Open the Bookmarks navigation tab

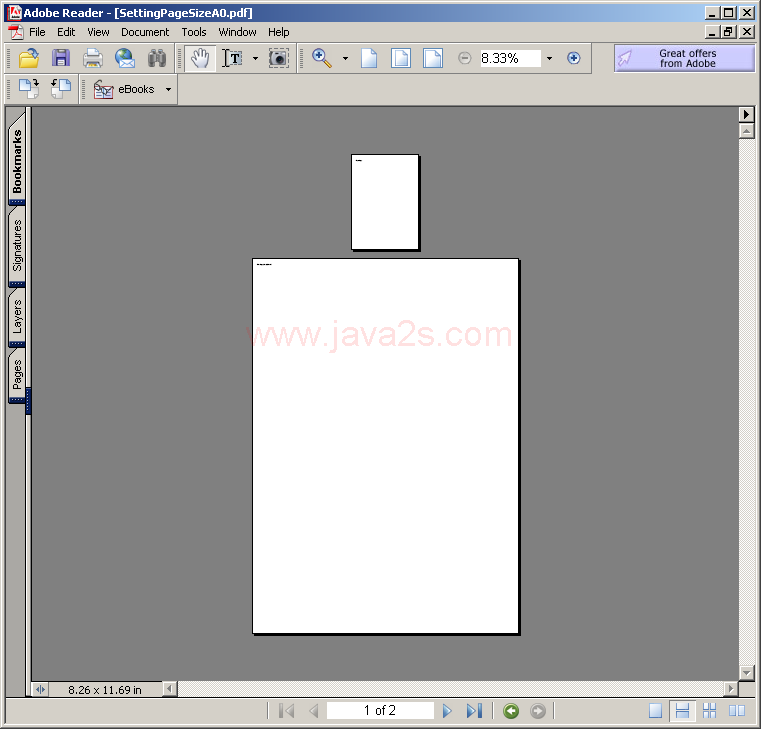pyautogui.click(x=17, y=160)
